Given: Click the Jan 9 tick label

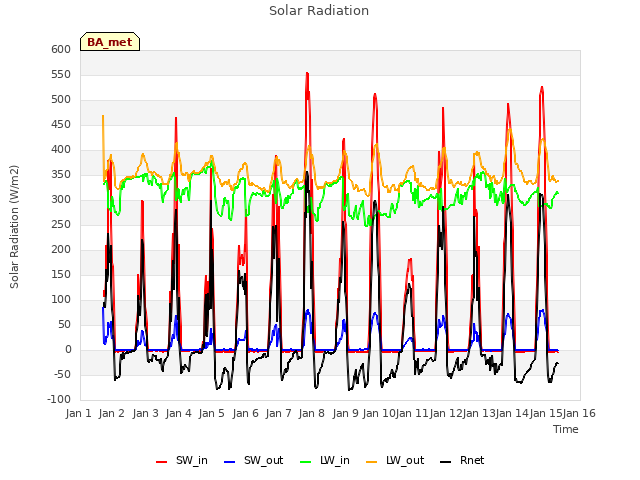Looking at the screenshot, I should tap(346, 413).
